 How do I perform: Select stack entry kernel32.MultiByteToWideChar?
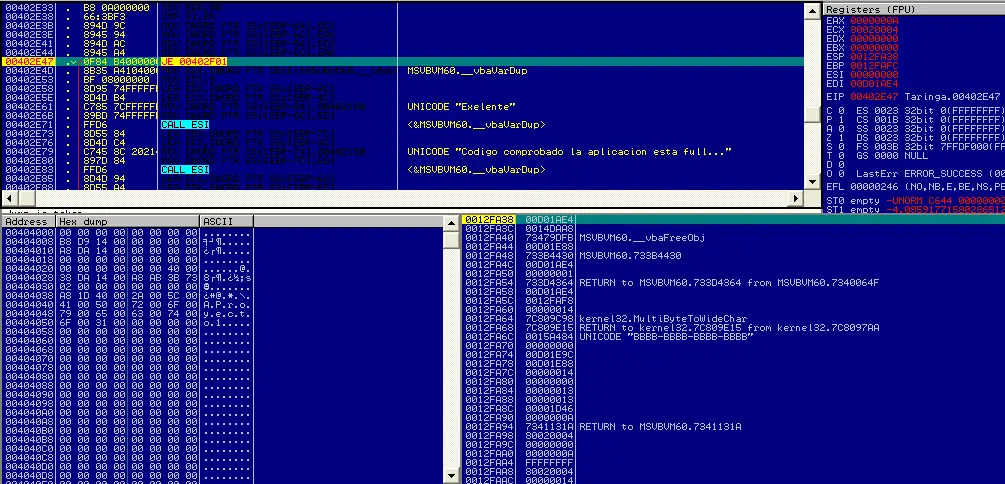(663, 319)
